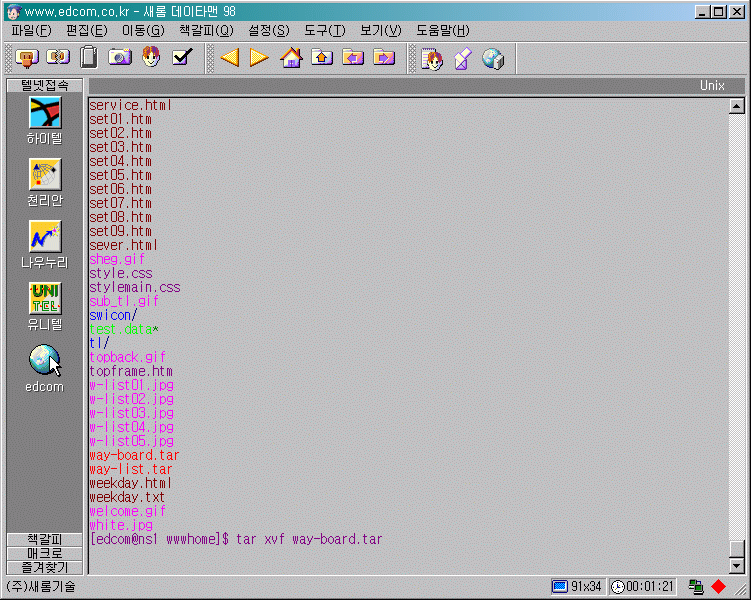
Task: Click the (주)새롬기술 status bar text
Action: 41,586
